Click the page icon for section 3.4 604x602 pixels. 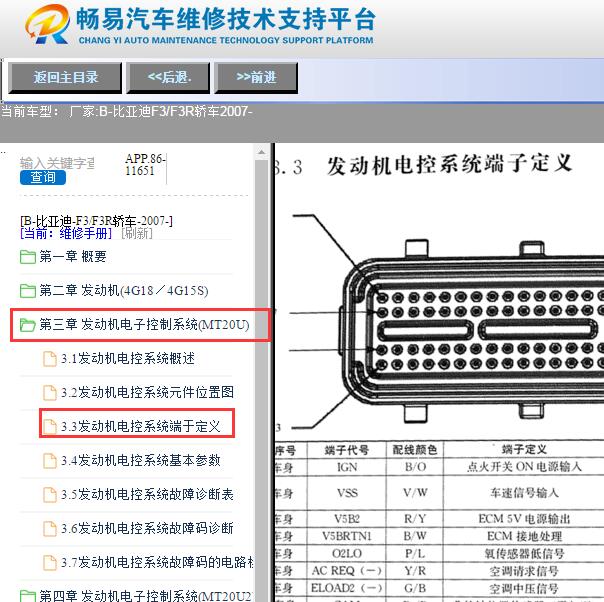(x=50, y=461)
